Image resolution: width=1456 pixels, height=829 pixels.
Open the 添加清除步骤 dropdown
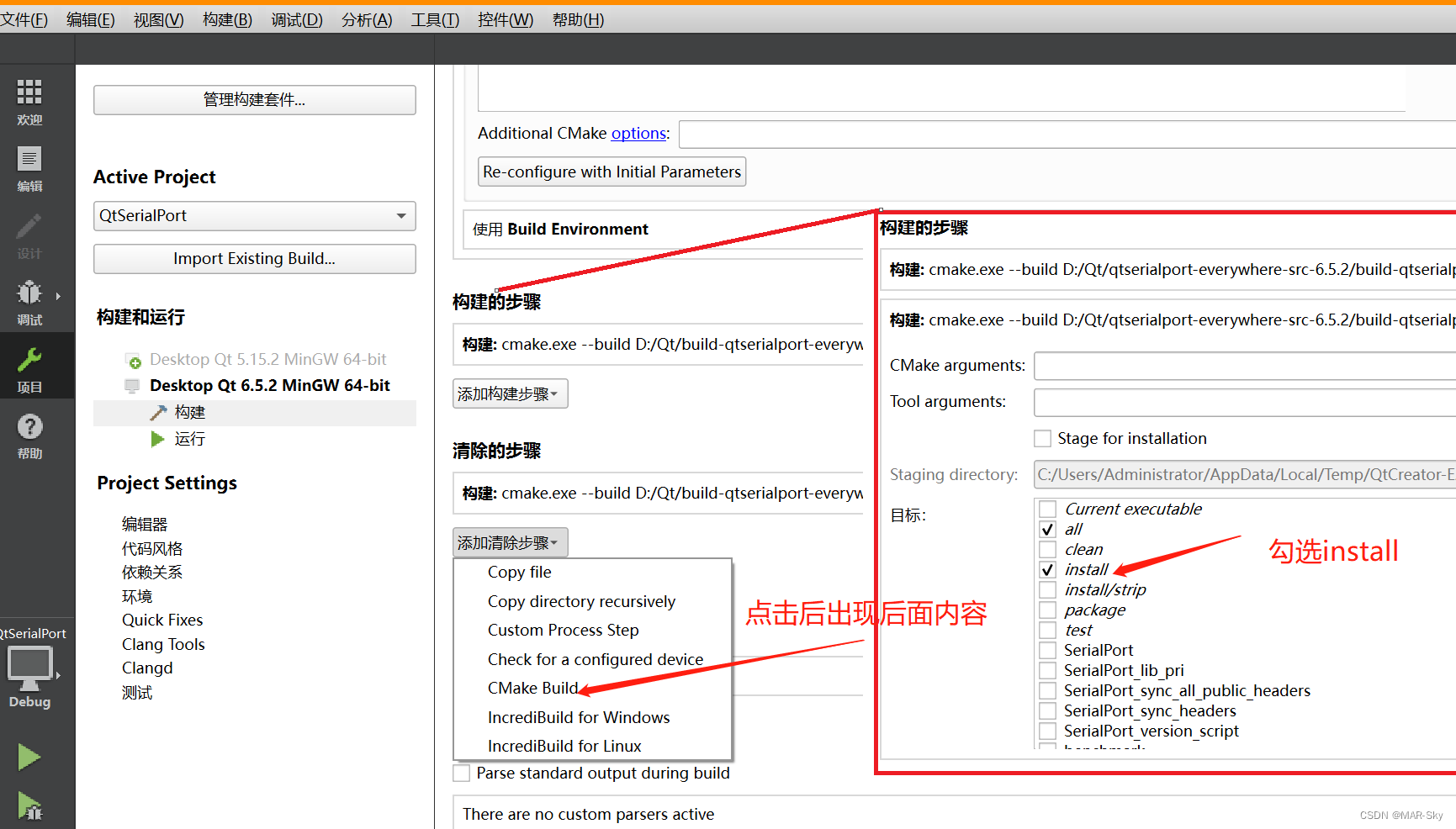coord(510,542)
